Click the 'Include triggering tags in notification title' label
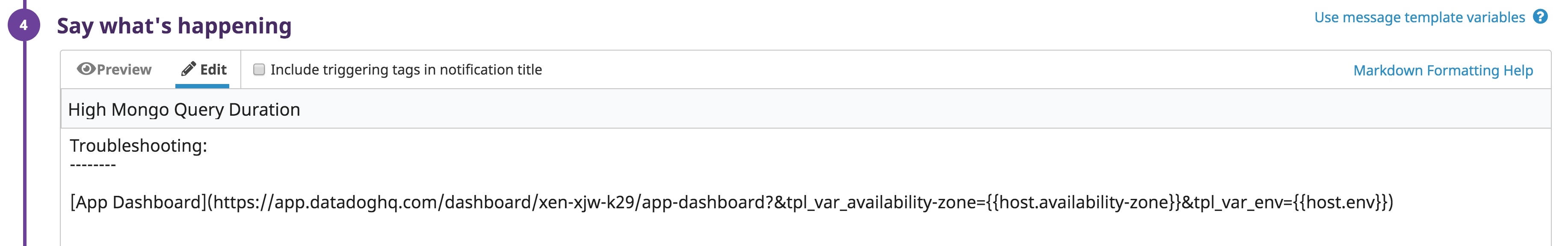Screen dimensions: 1568x246 (406, 69)
